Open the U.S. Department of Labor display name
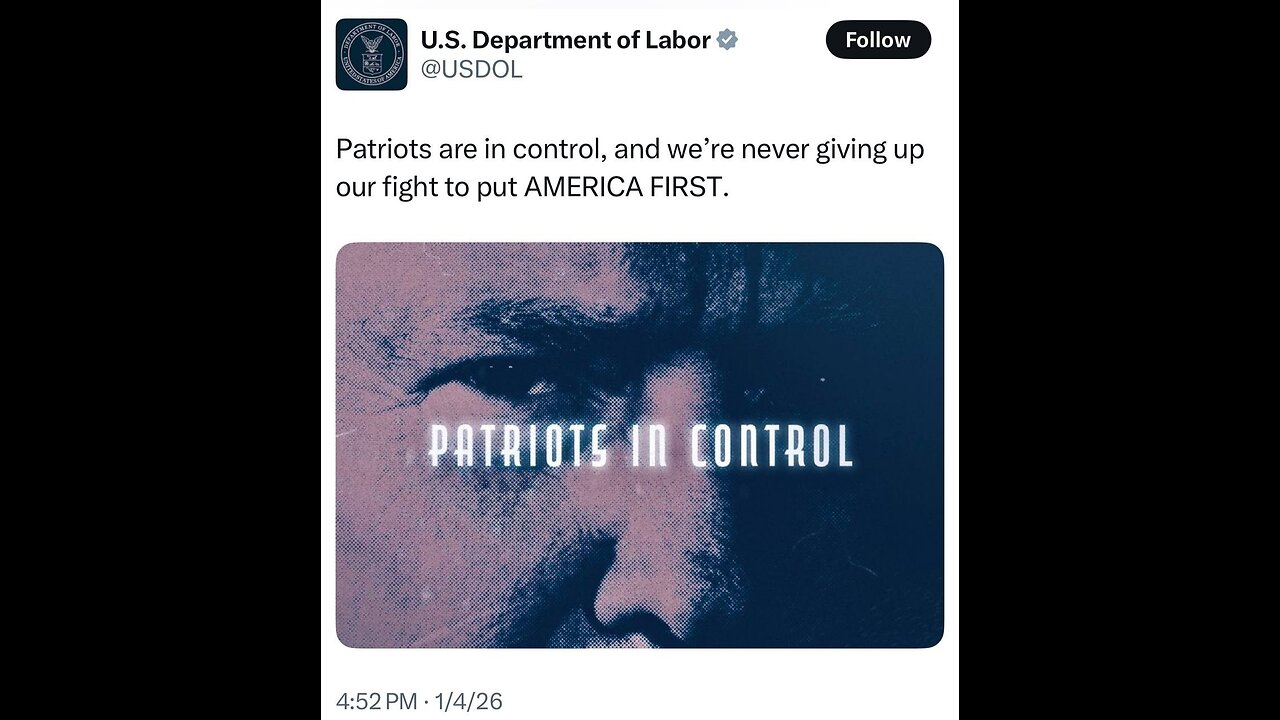The width and height of the screenshot is (1280, 720). 565,40
